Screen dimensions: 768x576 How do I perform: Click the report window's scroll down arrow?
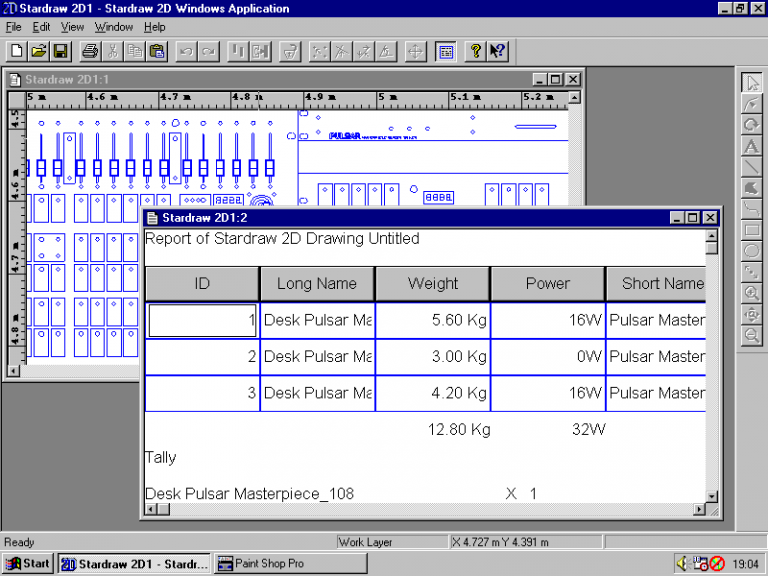(712, 495)
